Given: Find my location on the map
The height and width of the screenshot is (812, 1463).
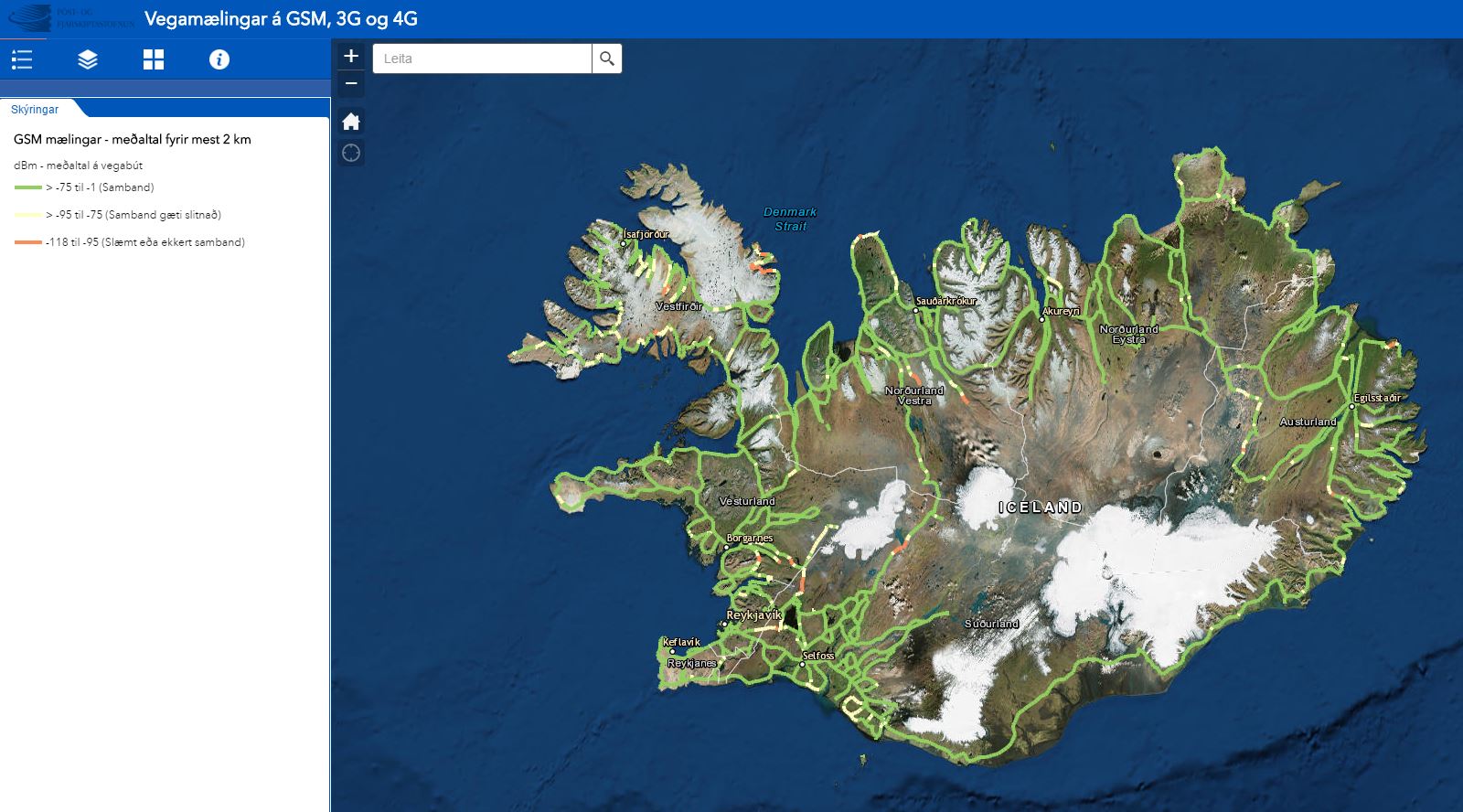Looking at the screenshot, I should point(351,153).
